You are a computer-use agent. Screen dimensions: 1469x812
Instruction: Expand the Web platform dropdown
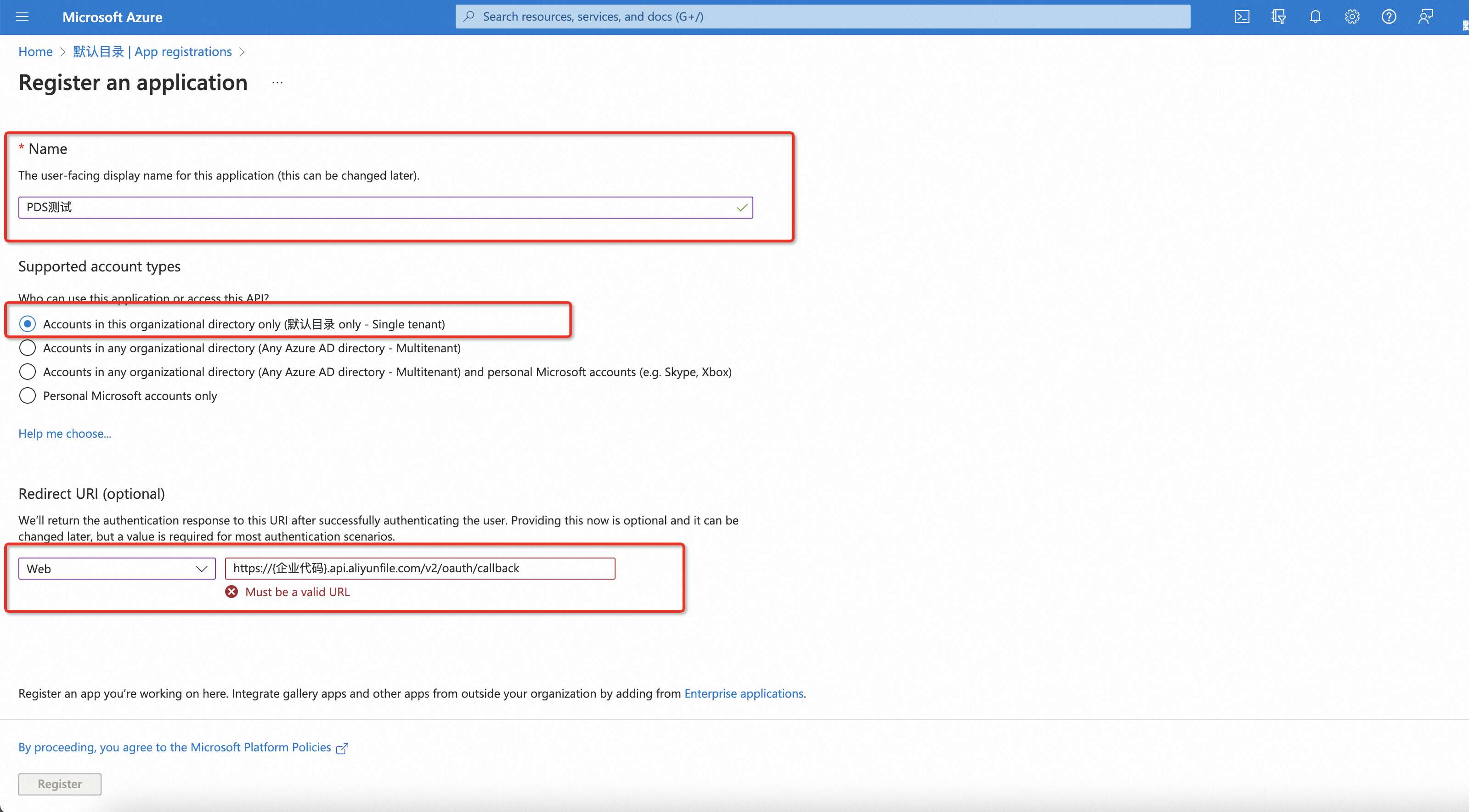(x=117, y=569)
